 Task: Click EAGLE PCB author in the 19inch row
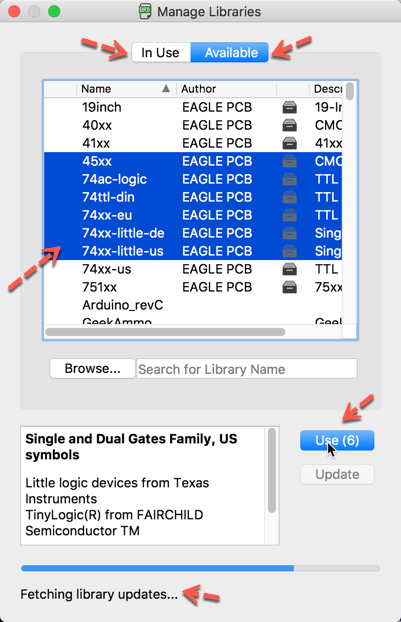coord(217,107)
